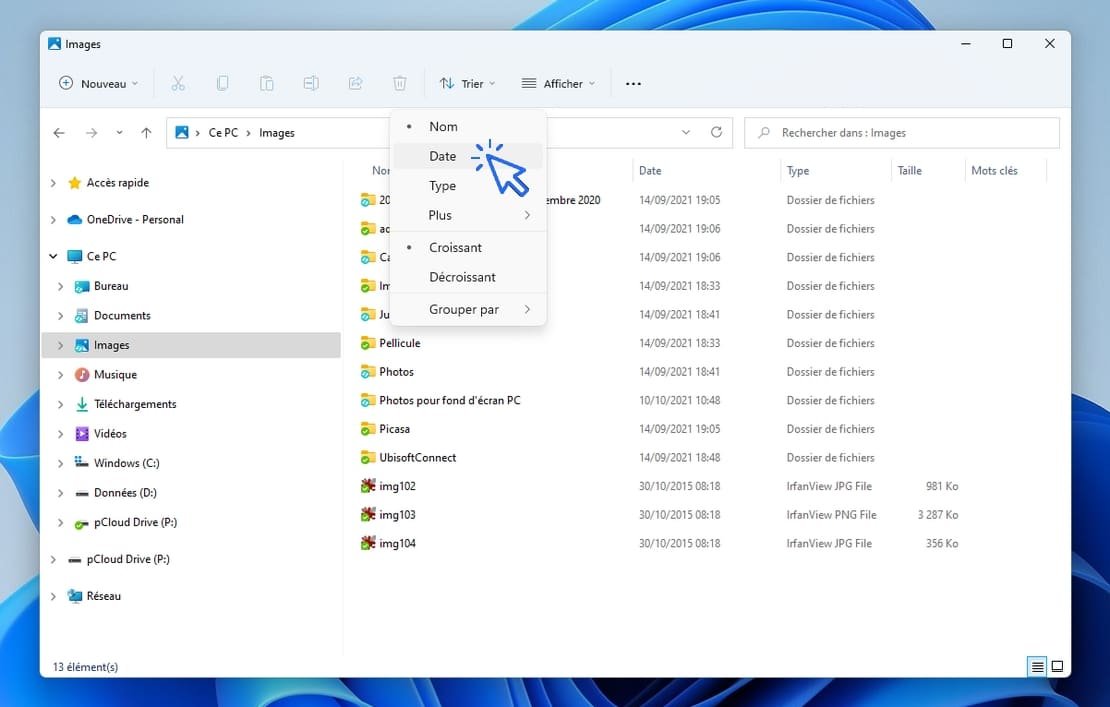Select the Bureau desktop icon in sidebar
1110x707 pixels.
(x=82, y=286)
